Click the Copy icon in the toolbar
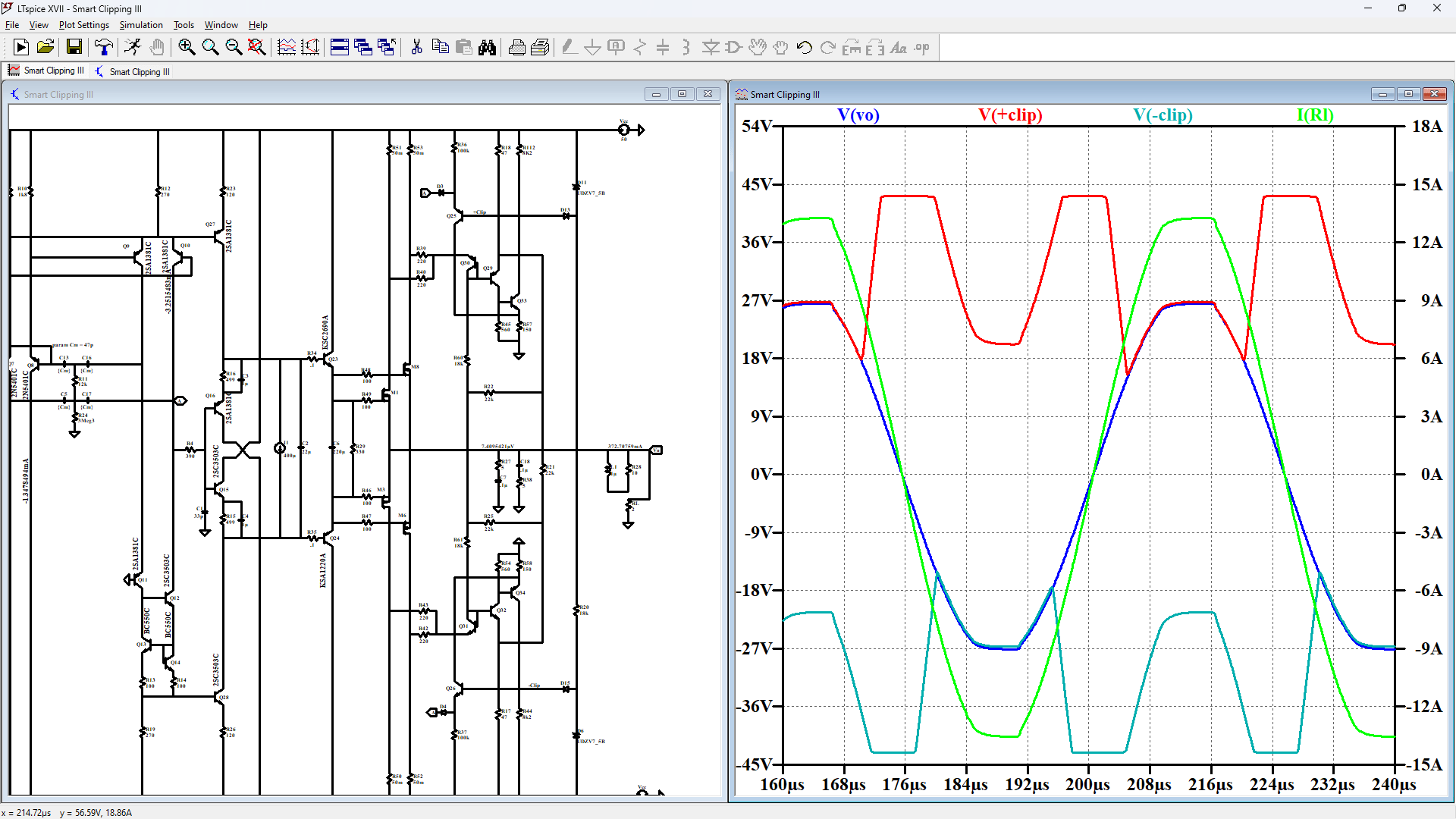 point(440,47)
